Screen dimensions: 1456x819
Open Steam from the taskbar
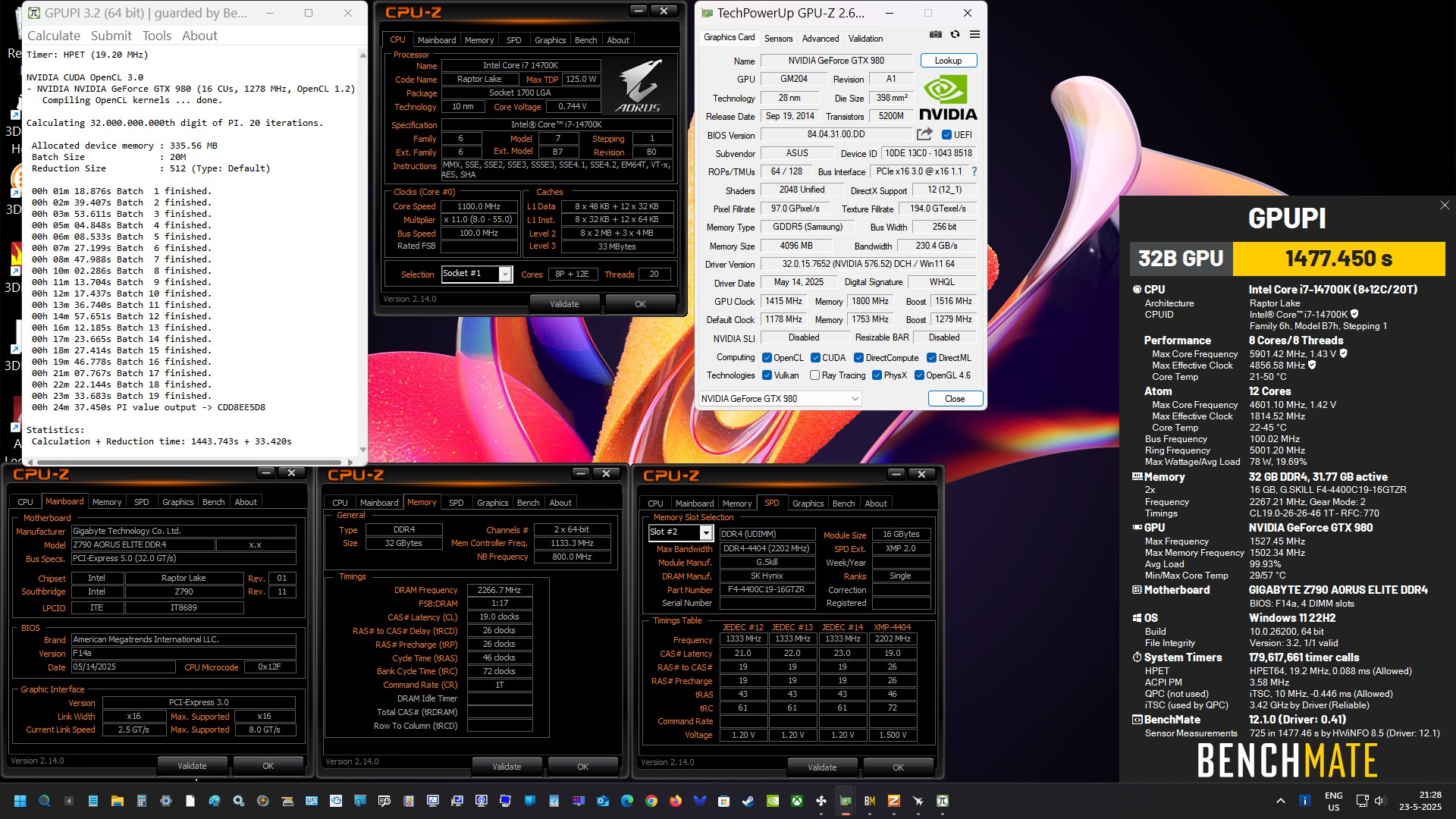(748, 801)
